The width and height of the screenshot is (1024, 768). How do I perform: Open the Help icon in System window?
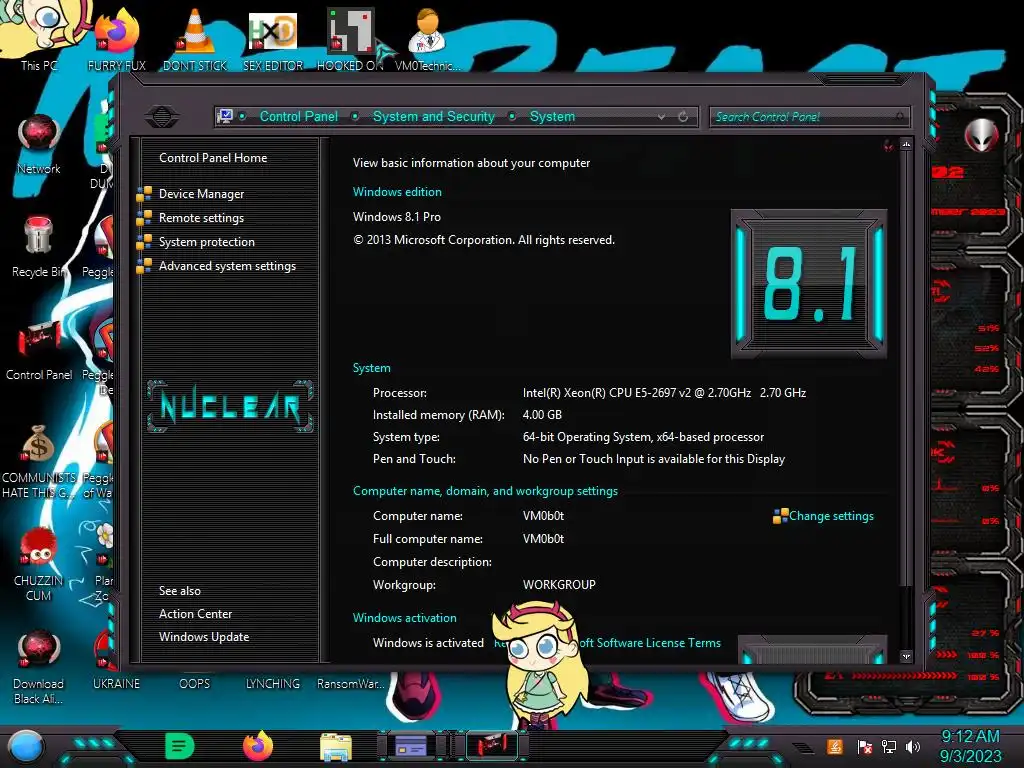(x=888, y=145)
